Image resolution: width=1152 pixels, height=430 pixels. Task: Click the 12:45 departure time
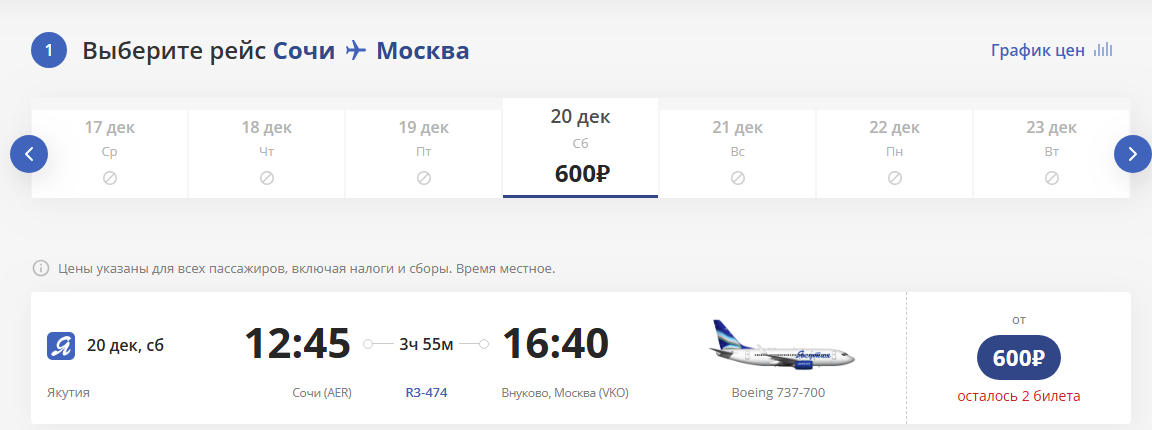point(297,345)
